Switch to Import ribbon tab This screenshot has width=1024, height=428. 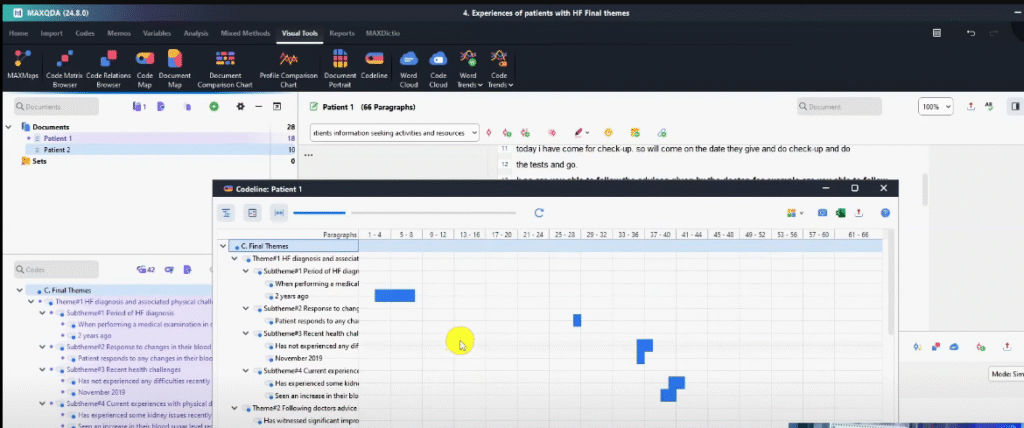52,33
